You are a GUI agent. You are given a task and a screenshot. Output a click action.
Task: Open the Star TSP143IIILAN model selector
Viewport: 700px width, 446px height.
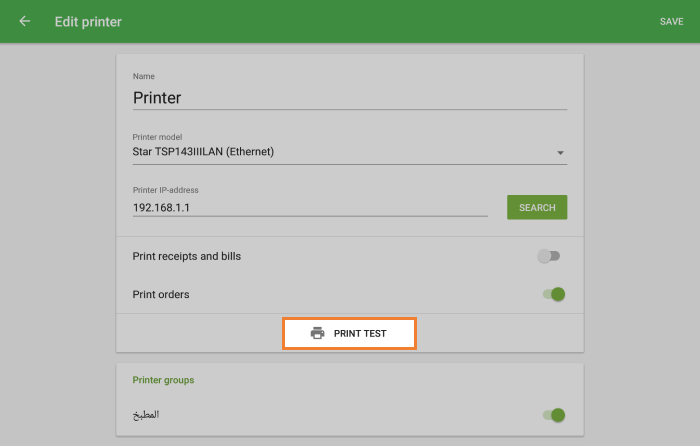[350, 152]
